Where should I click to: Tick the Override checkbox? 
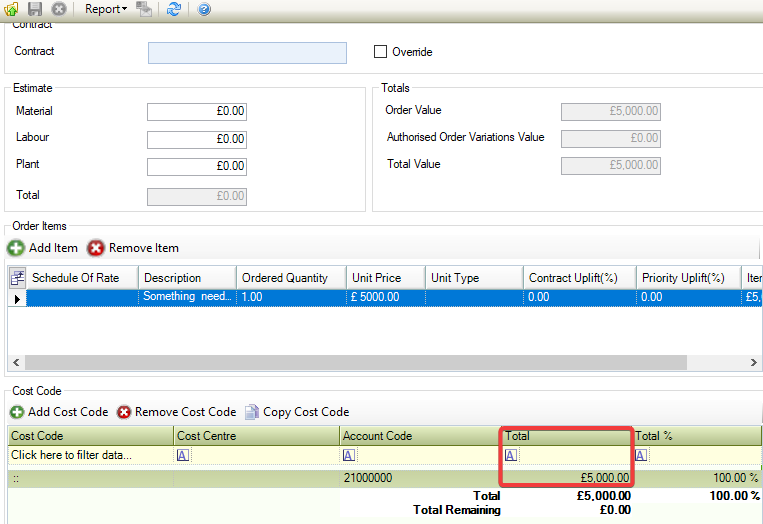(x=380, y=52)
